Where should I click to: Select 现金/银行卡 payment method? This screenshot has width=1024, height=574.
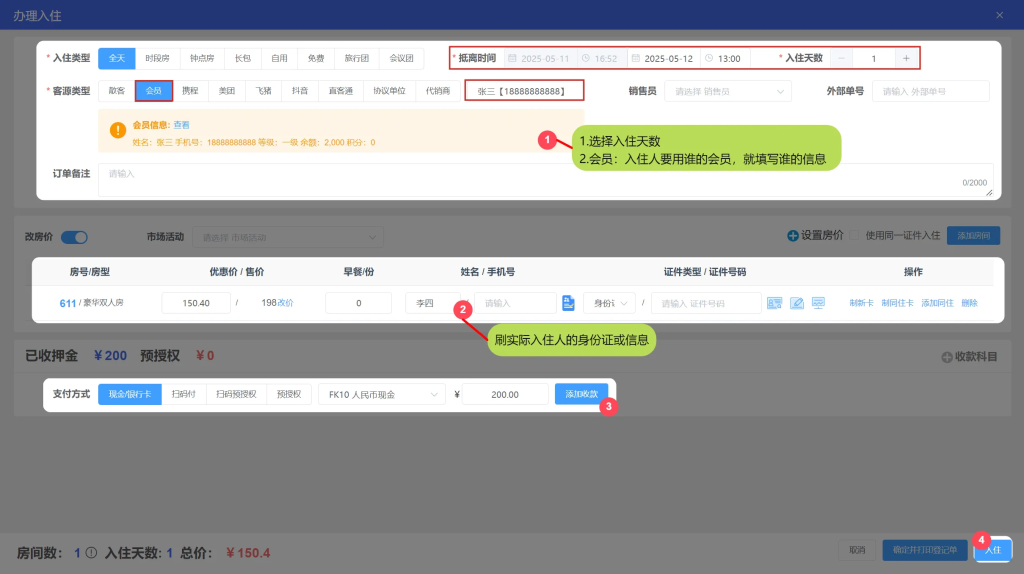(x=129, y=395)
